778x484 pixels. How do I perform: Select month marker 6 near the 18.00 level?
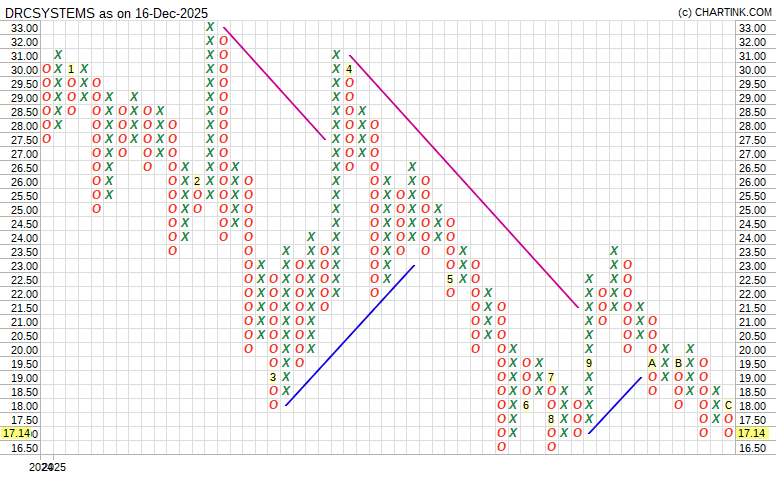pyautogui.click(x=526, y=405)
